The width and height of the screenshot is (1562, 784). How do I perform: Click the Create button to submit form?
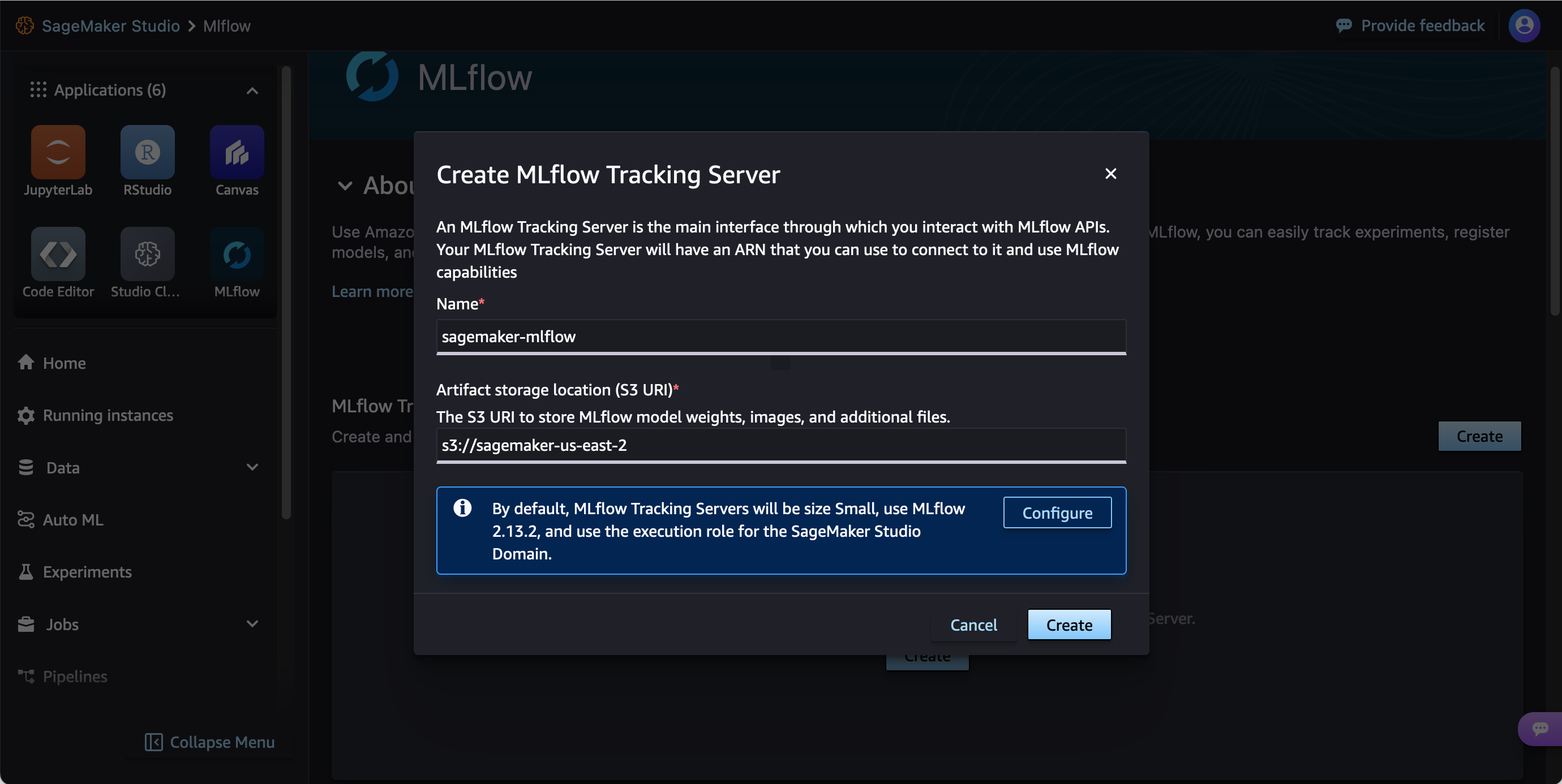coord(1069,624)
